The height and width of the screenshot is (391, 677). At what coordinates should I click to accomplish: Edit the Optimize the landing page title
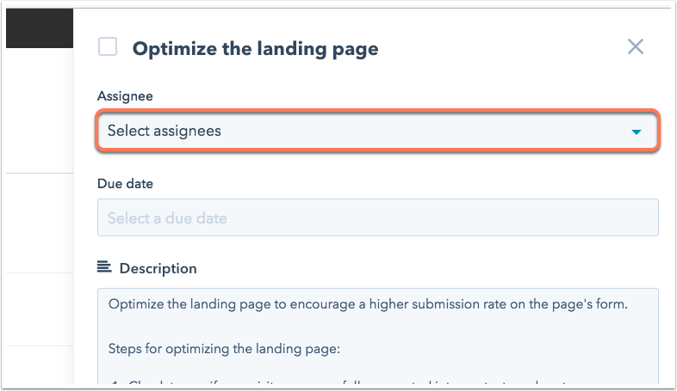255,49
